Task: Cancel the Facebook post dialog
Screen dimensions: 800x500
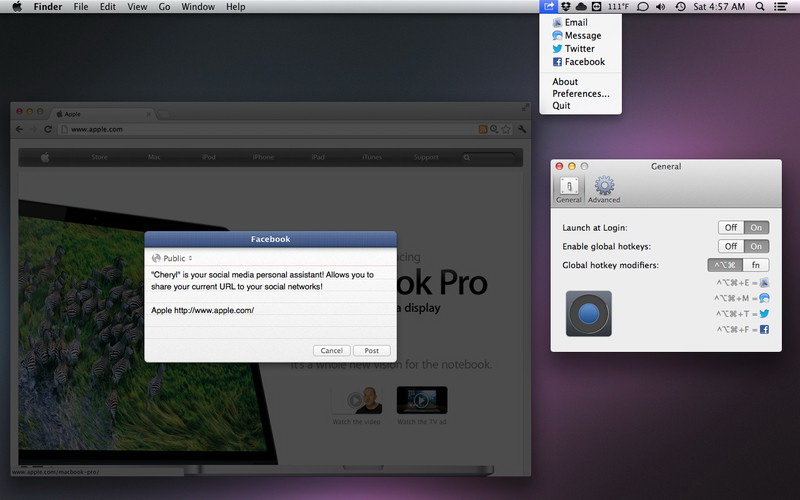Action: (x=332, y=351)
